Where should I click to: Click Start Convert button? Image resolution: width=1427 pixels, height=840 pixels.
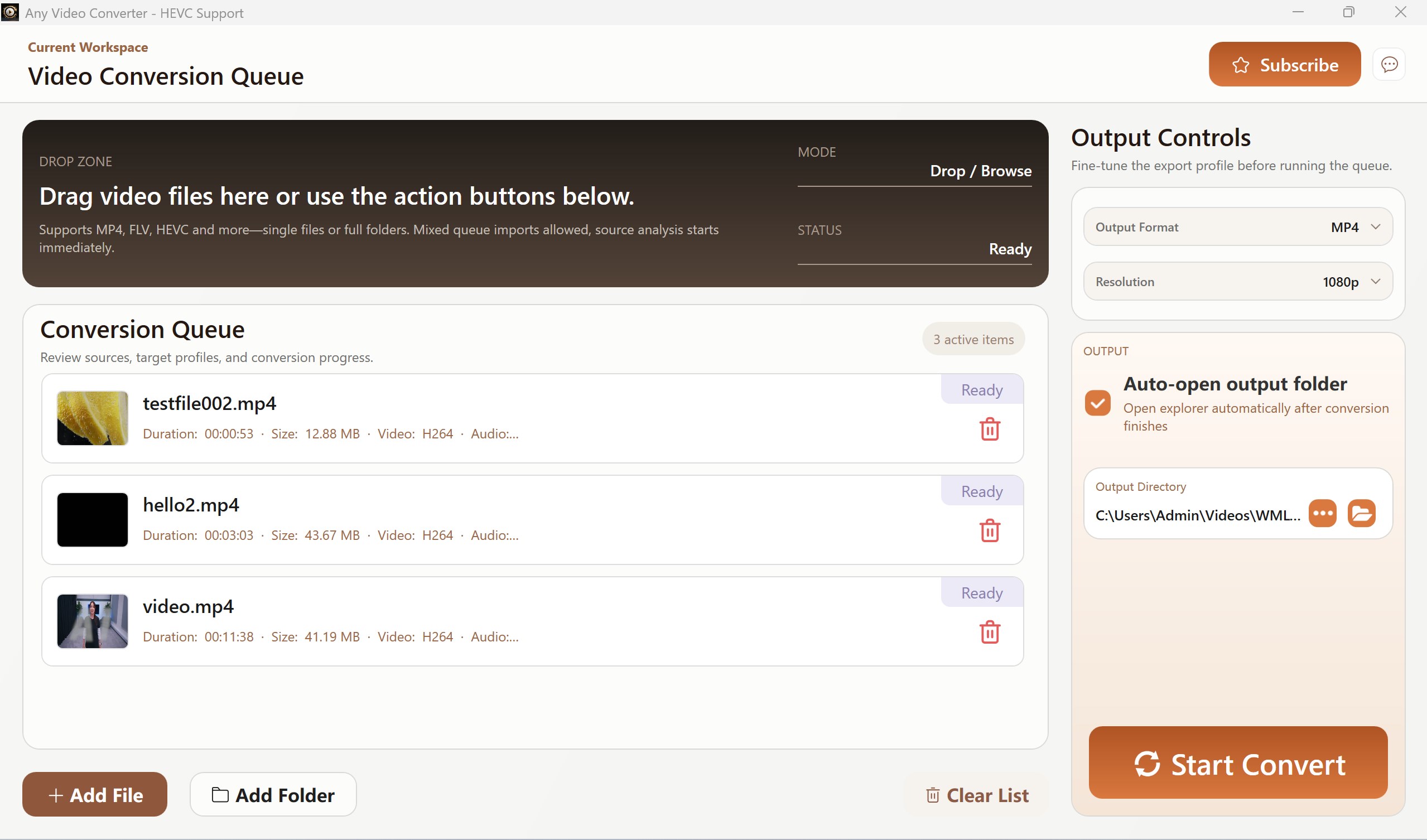point(1238,763)
